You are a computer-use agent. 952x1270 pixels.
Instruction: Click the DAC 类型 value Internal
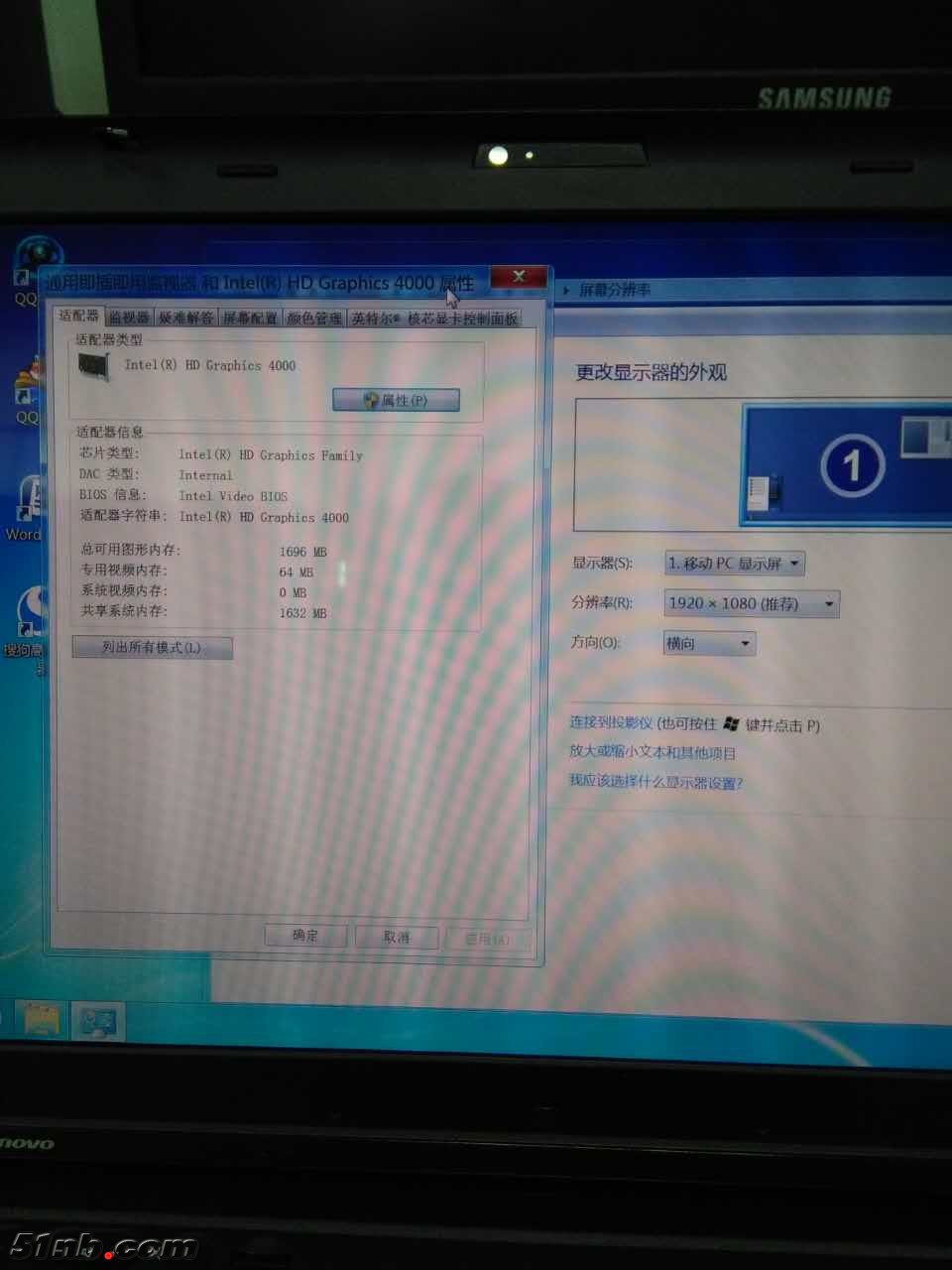pyautogui.click(x=205, y=475)
